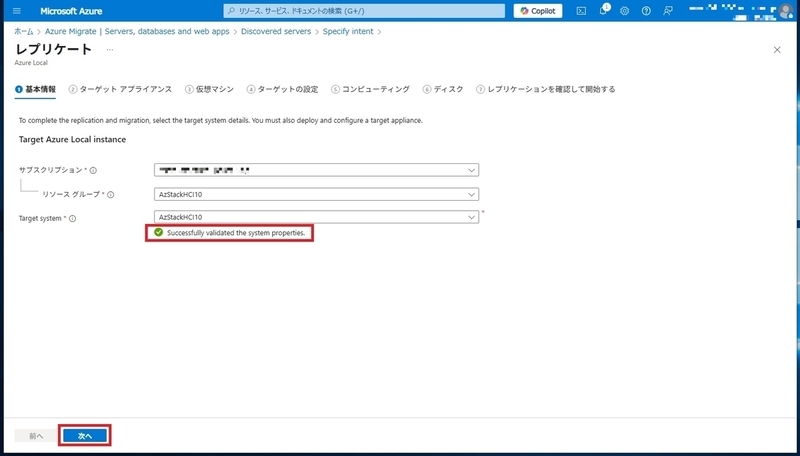Expand the リソース グループ dropdown

316,194
